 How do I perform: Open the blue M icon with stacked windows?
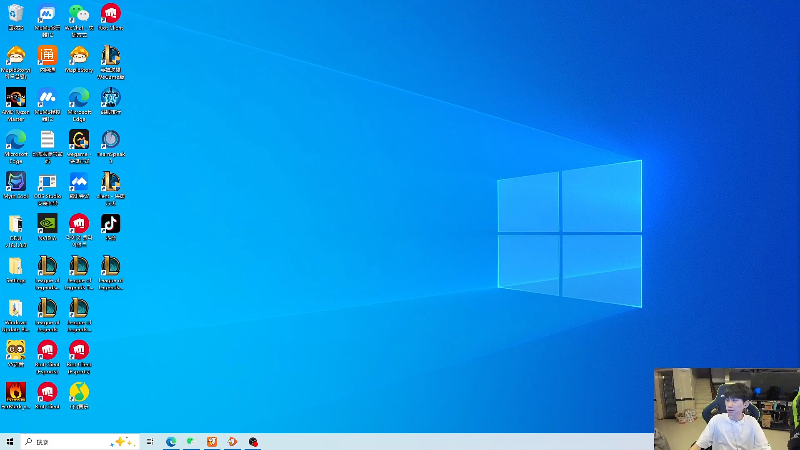tap(47, 13)
